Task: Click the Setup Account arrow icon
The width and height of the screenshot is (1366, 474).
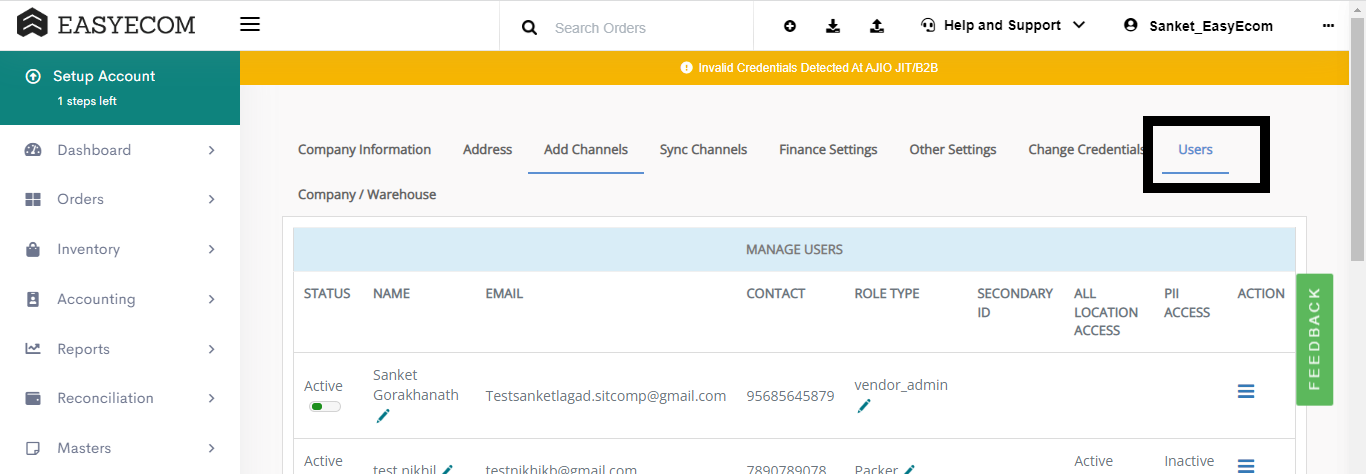Action: [x=33, y=76]
